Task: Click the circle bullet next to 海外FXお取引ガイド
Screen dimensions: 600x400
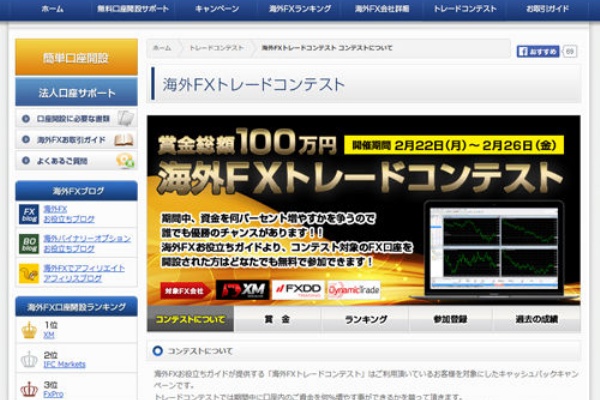Action: pyautogui.click(x=26, y=140)
